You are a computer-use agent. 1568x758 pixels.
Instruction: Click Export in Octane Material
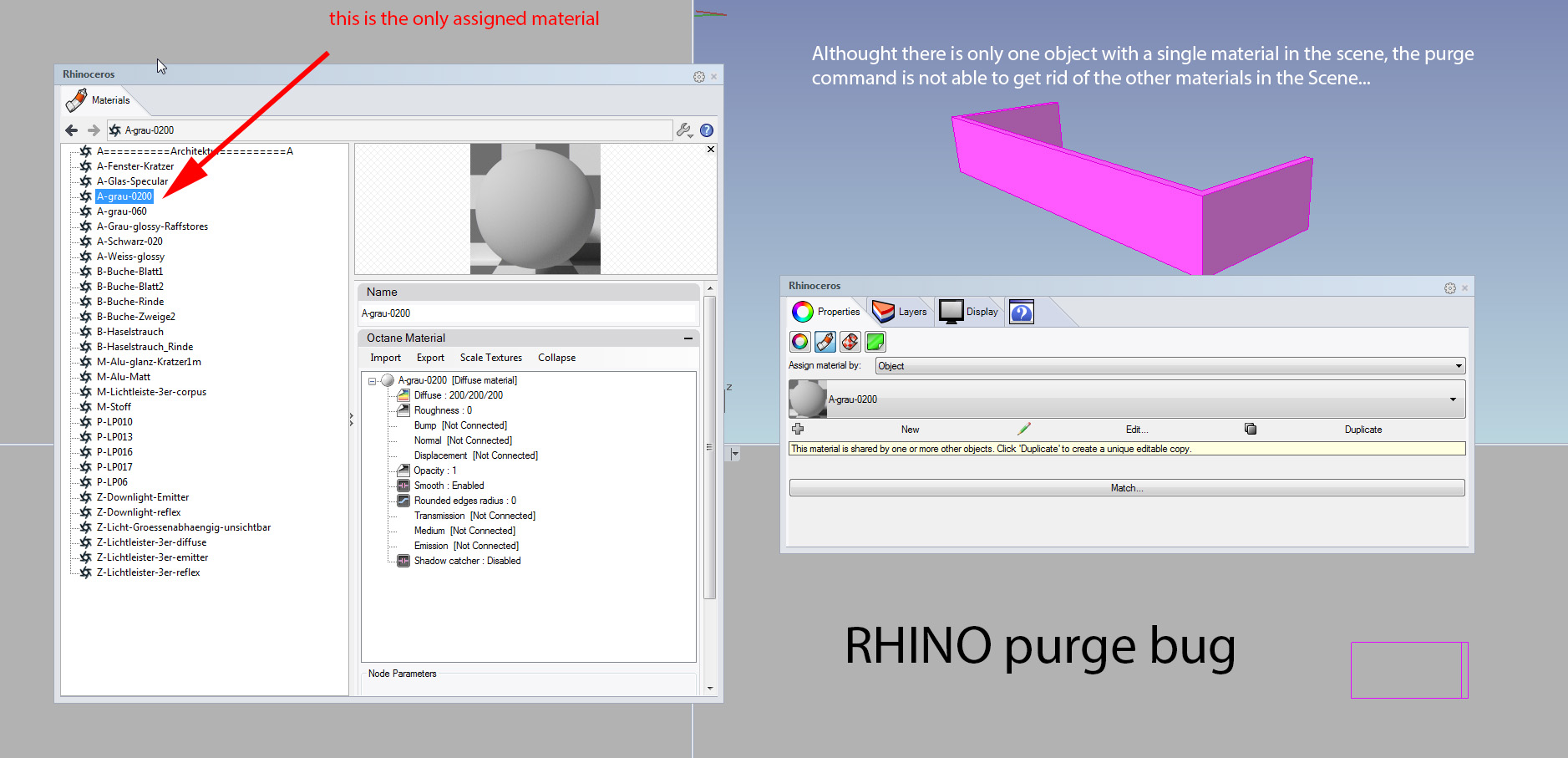[430, 358]
